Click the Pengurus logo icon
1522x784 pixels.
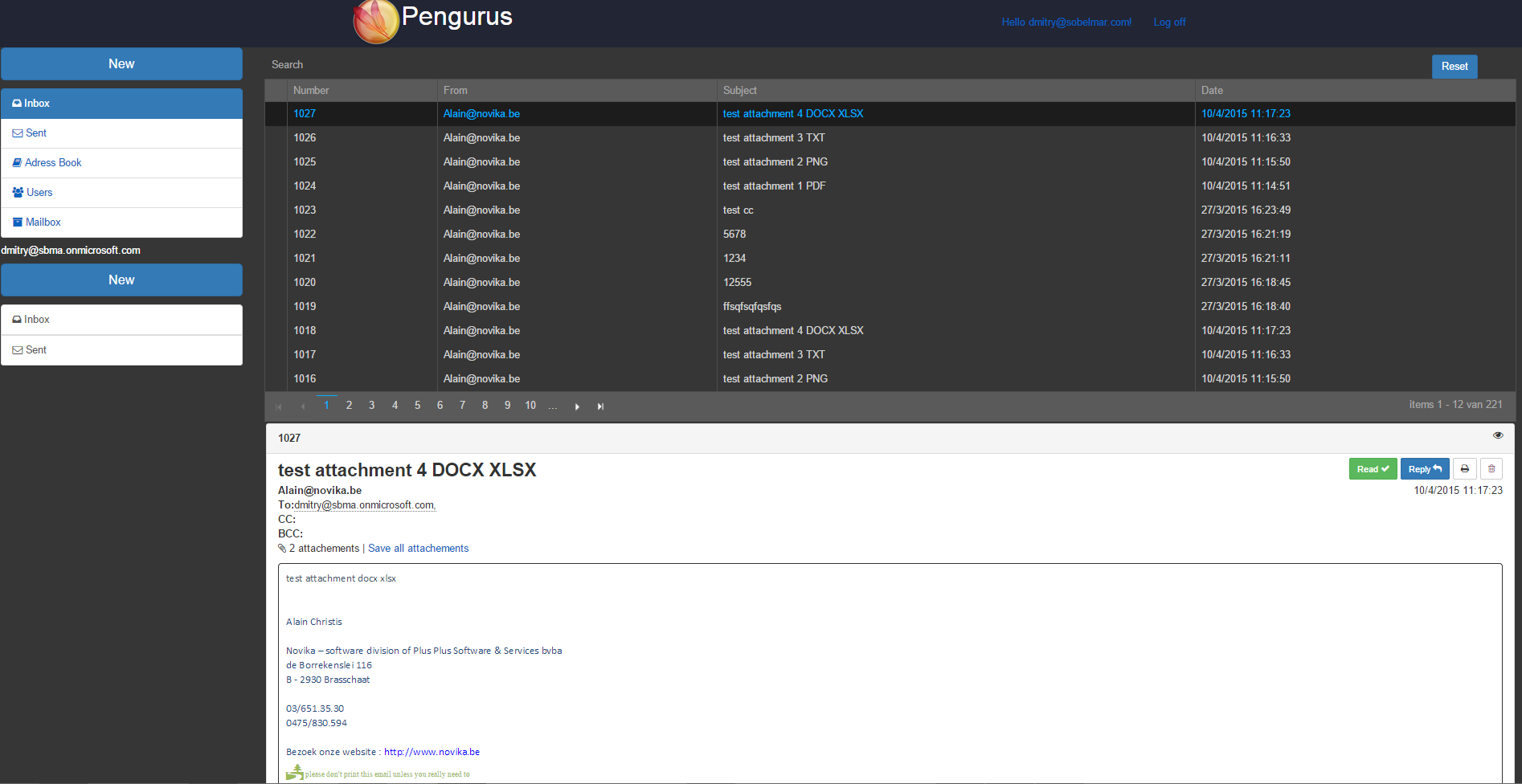pyautogui.click(x=376, y=22)
